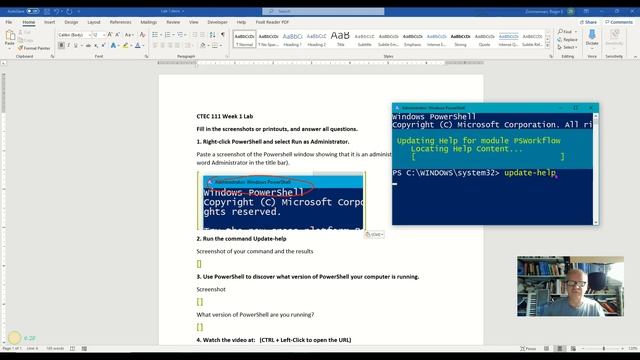The height and width of the screenshot is (360, 640).
Task: Click the Multilevel List icon
Action: click(x=180, y=35)
